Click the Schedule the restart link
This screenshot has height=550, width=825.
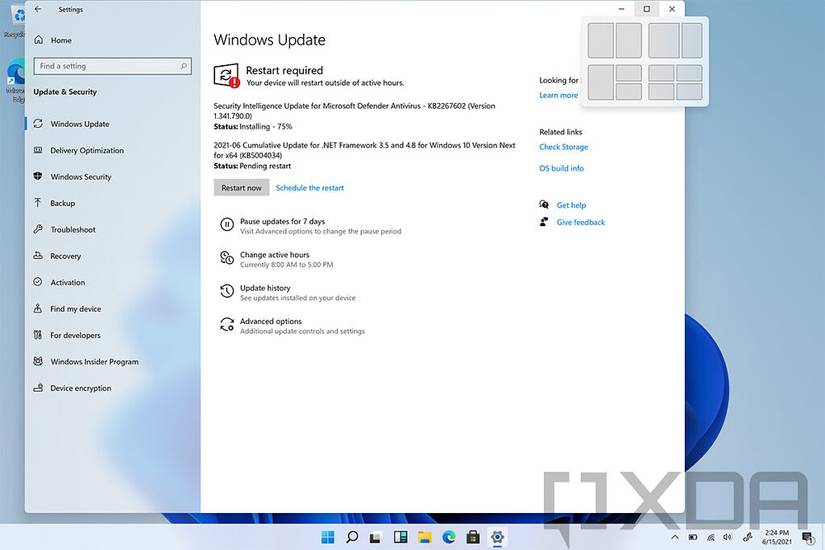(310, 188)
